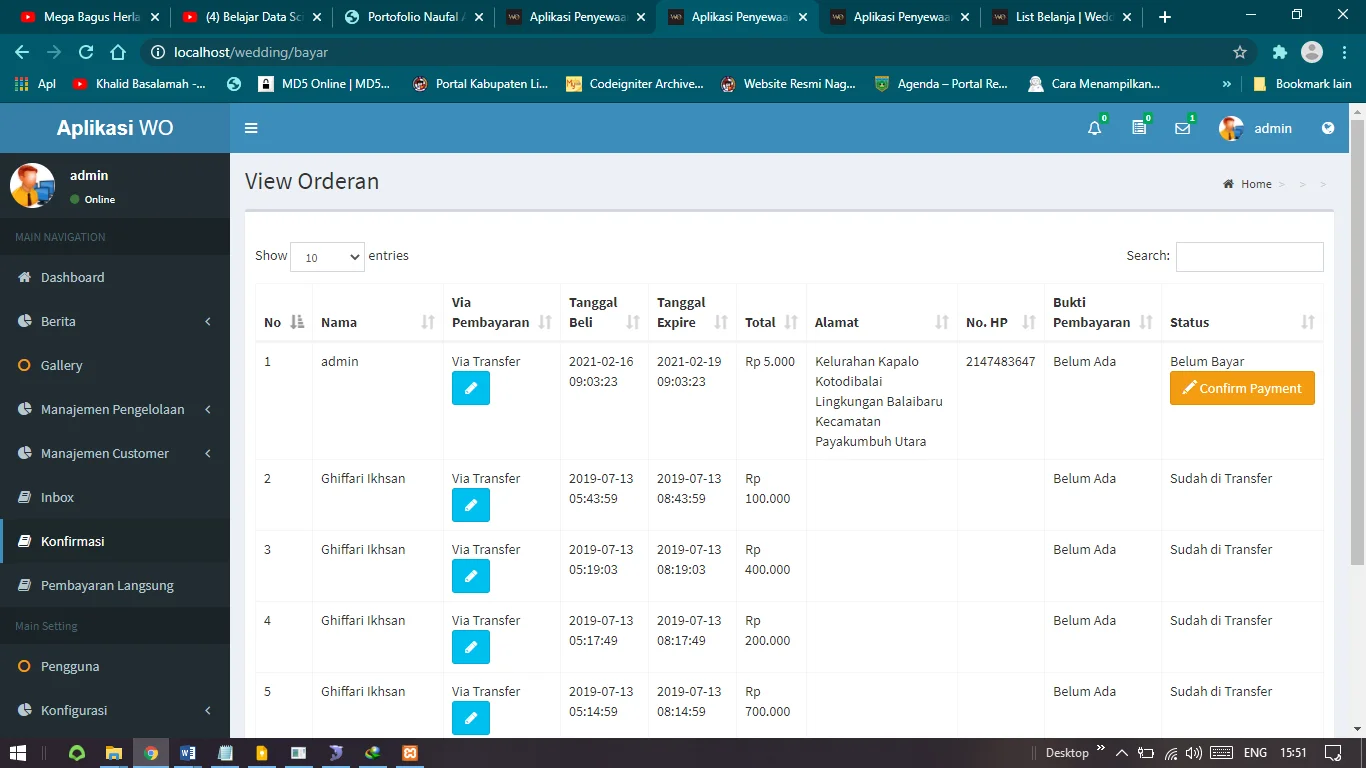Open the Bookmark lain folder

[x=1302, y=84]
